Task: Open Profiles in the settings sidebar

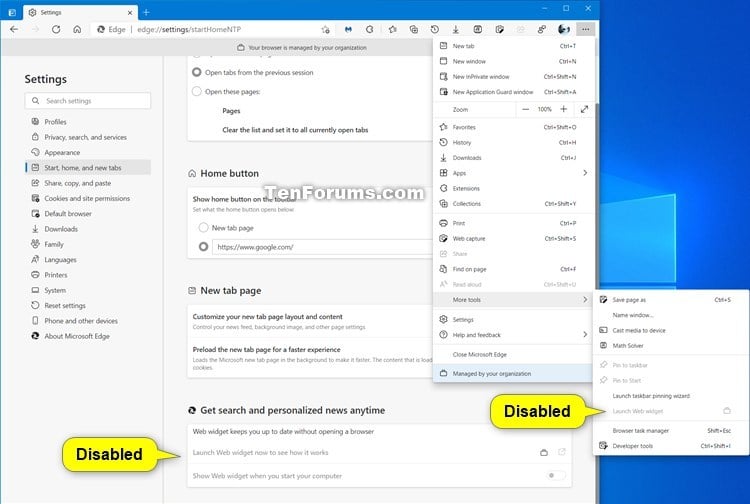Action: 88,122
